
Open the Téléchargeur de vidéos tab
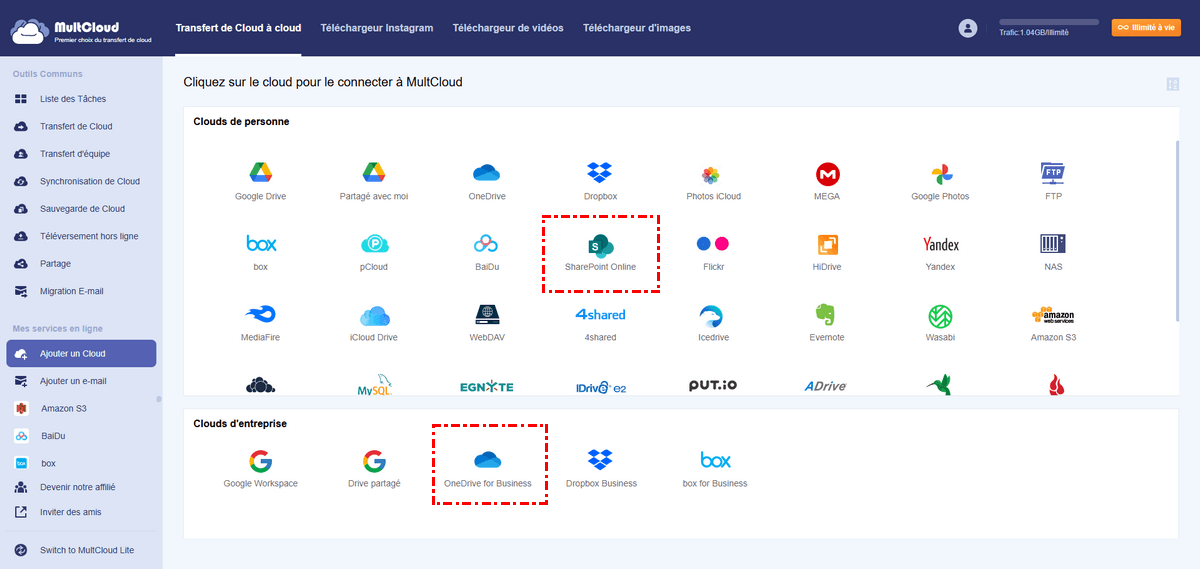click(x=508, y=28)
